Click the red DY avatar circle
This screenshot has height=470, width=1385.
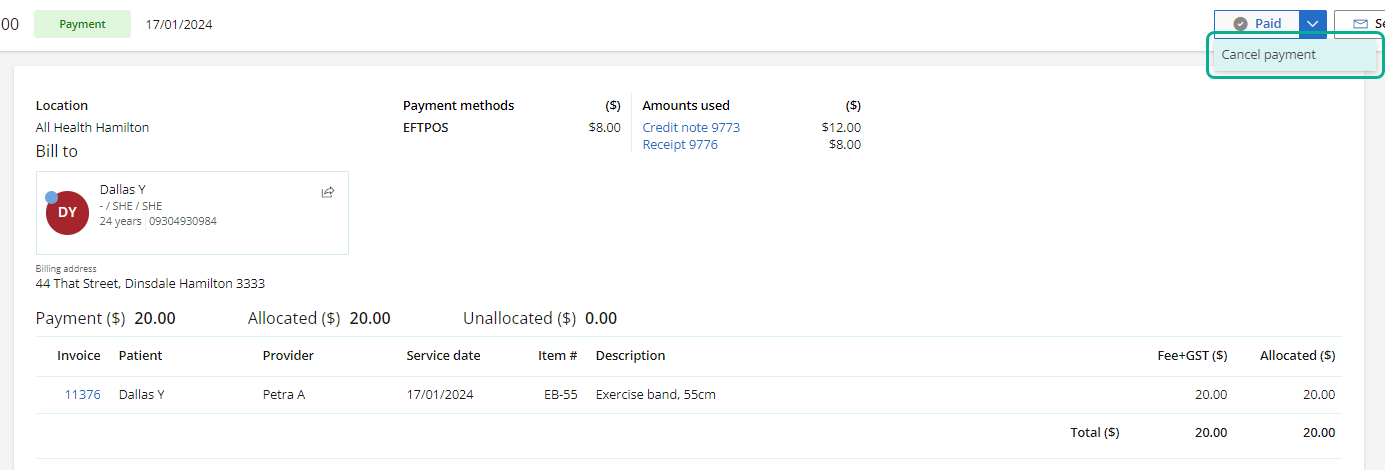coord(67,212)
